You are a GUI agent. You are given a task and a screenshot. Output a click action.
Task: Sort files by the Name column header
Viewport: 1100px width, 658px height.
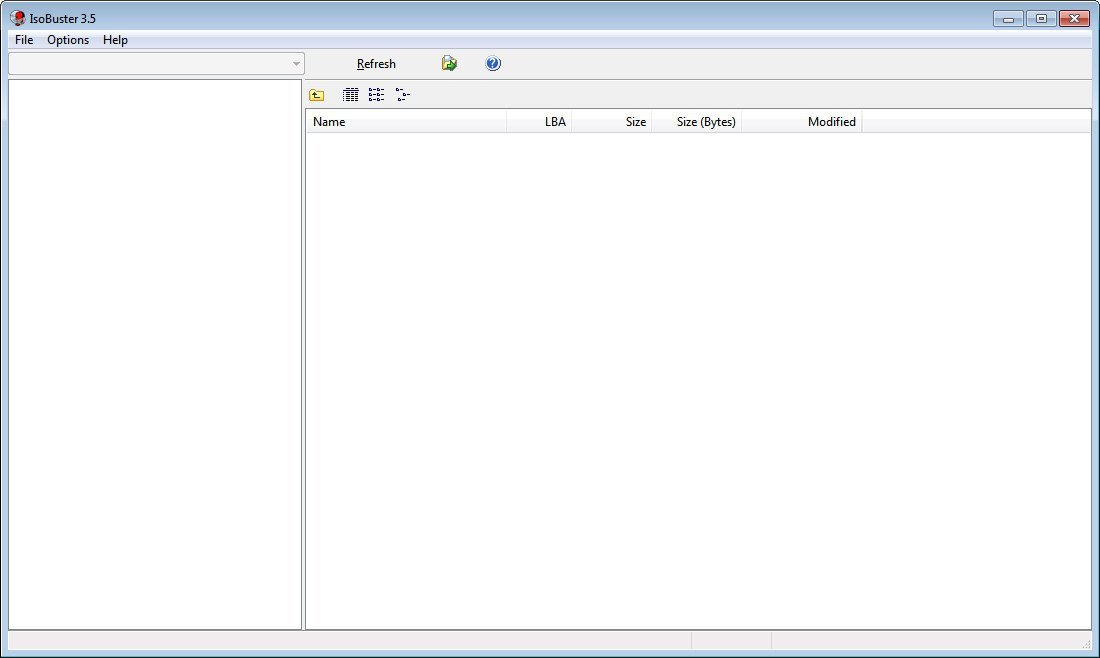330,121
